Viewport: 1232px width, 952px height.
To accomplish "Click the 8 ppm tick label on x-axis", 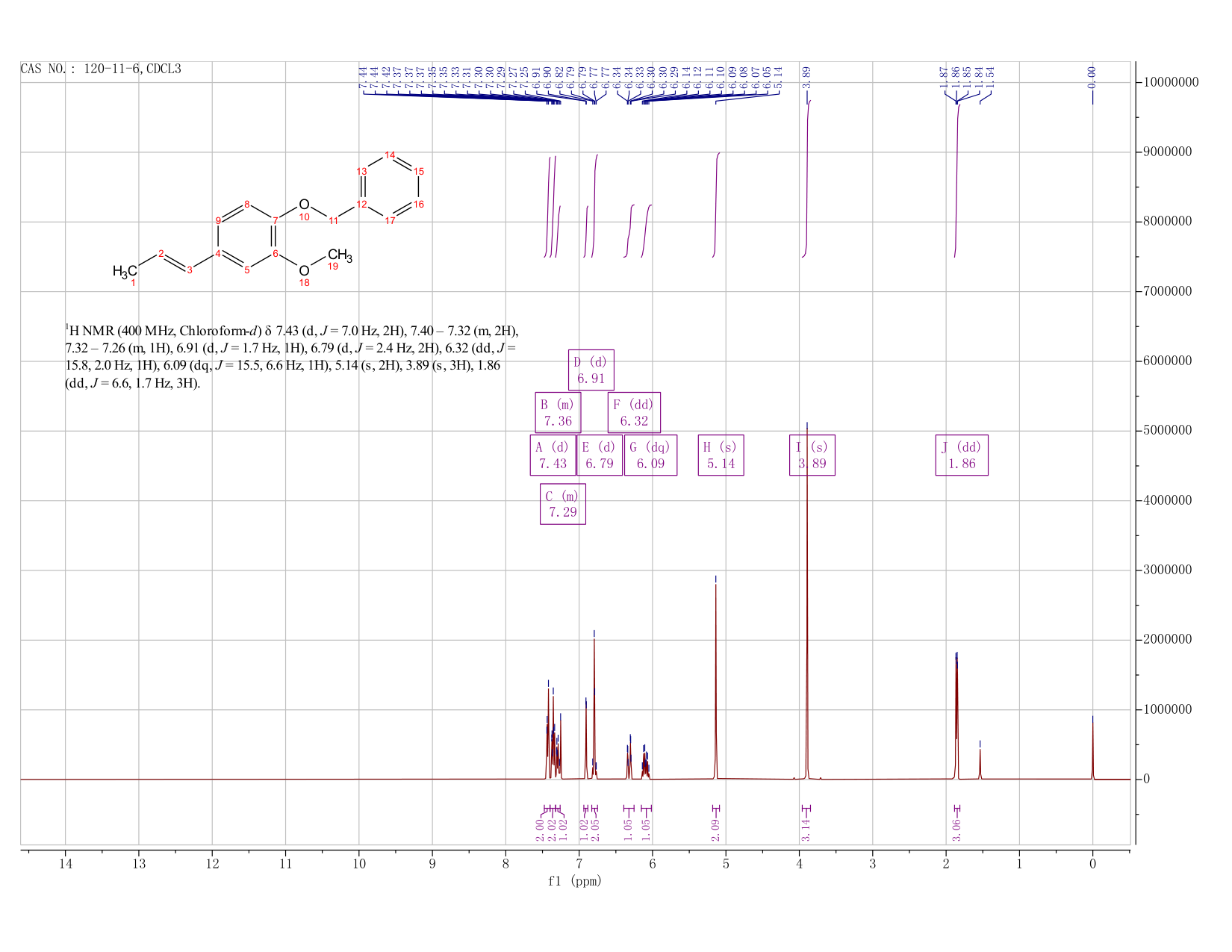I will pyautogui.click(x=505, y=864).
